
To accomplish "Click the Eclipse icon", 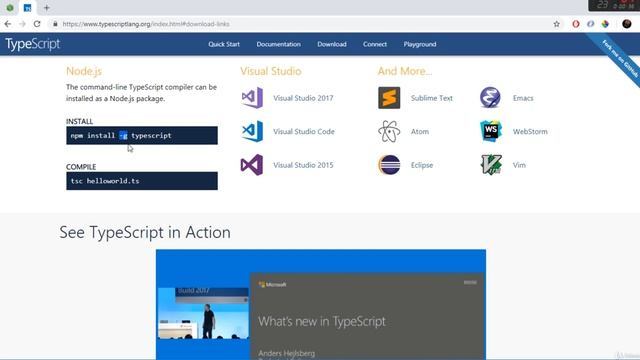I will click(389, 165).
